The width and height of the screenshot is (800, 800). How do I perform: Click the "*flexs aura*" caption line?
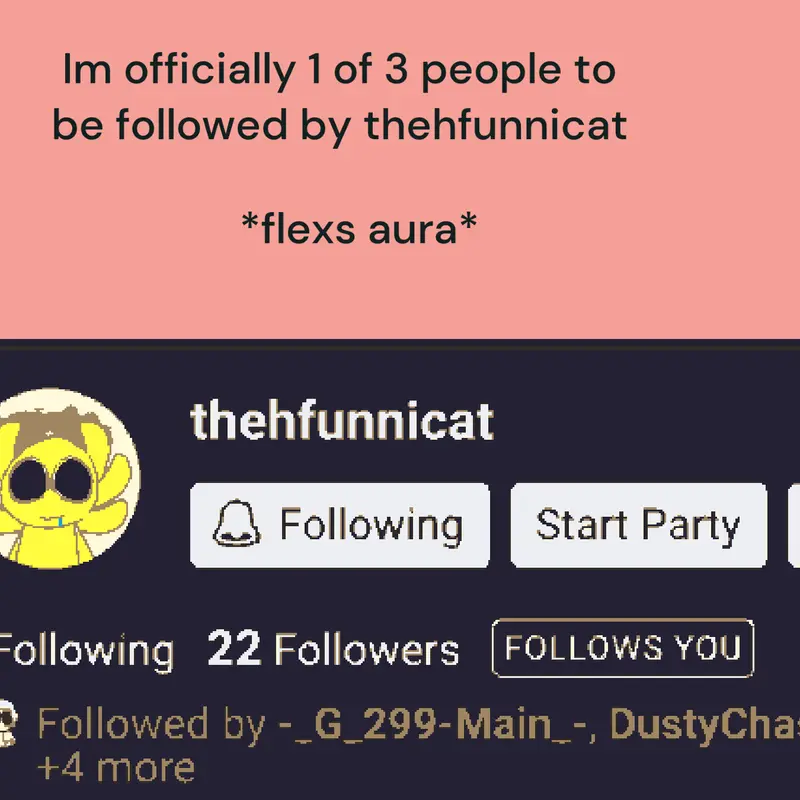point(359,229)
